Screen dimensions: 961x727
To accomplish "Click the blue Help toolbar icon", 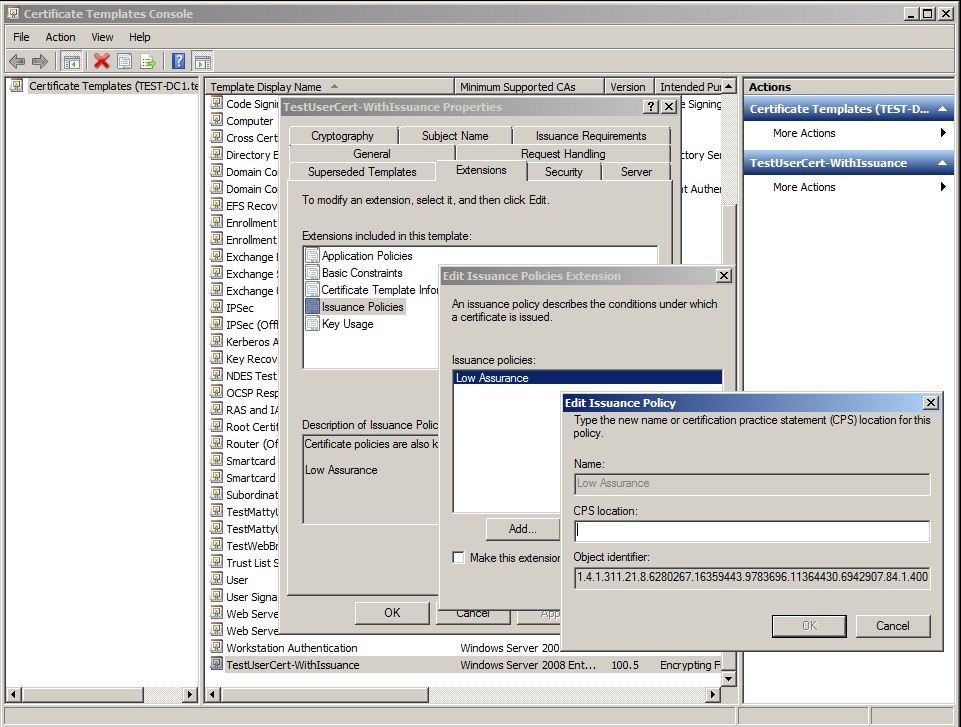I will [178, 61].
